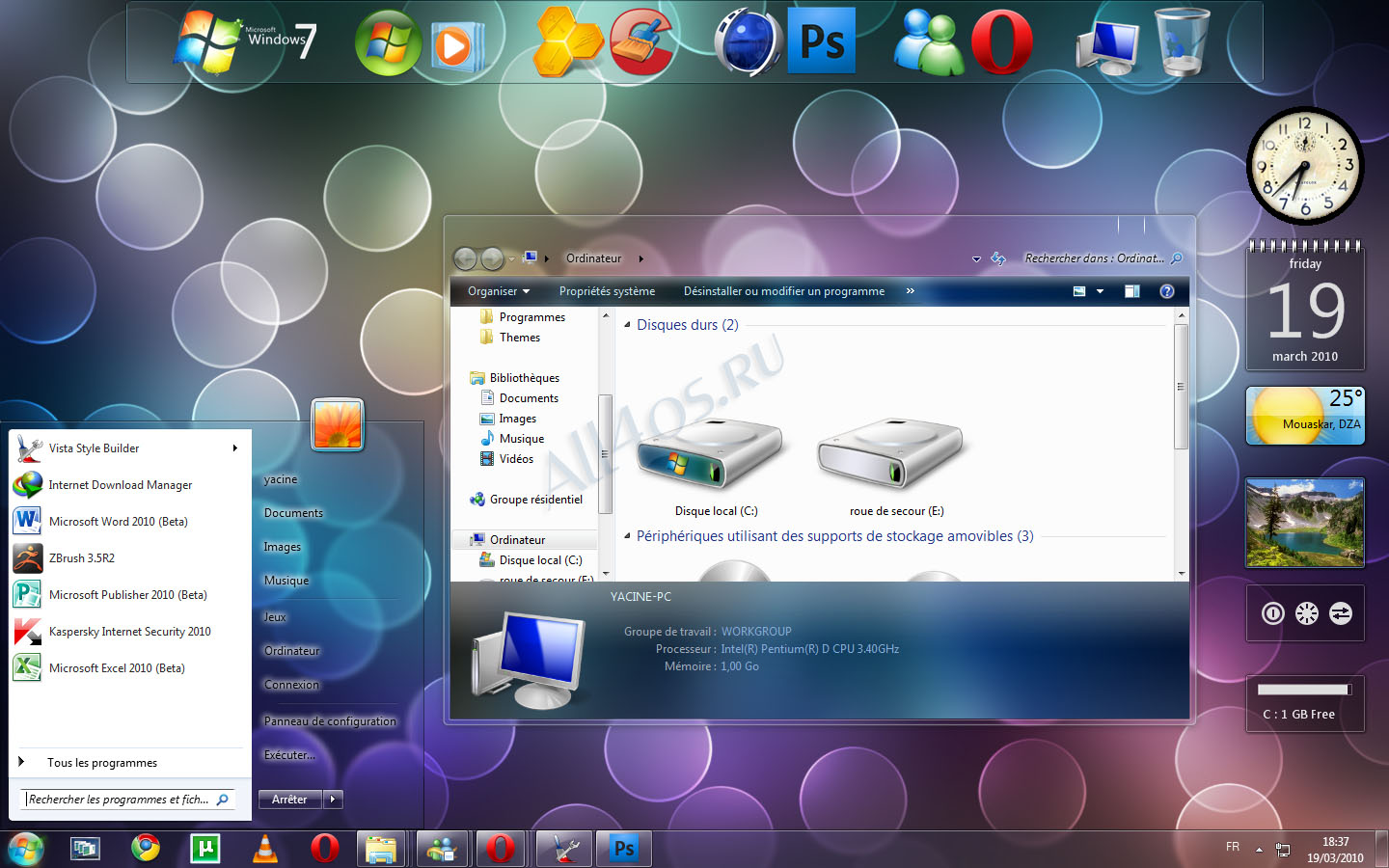Screen dimensions: 1389x868
Task: Open Jeux in Start menu right pane
Action: [275, 617]
